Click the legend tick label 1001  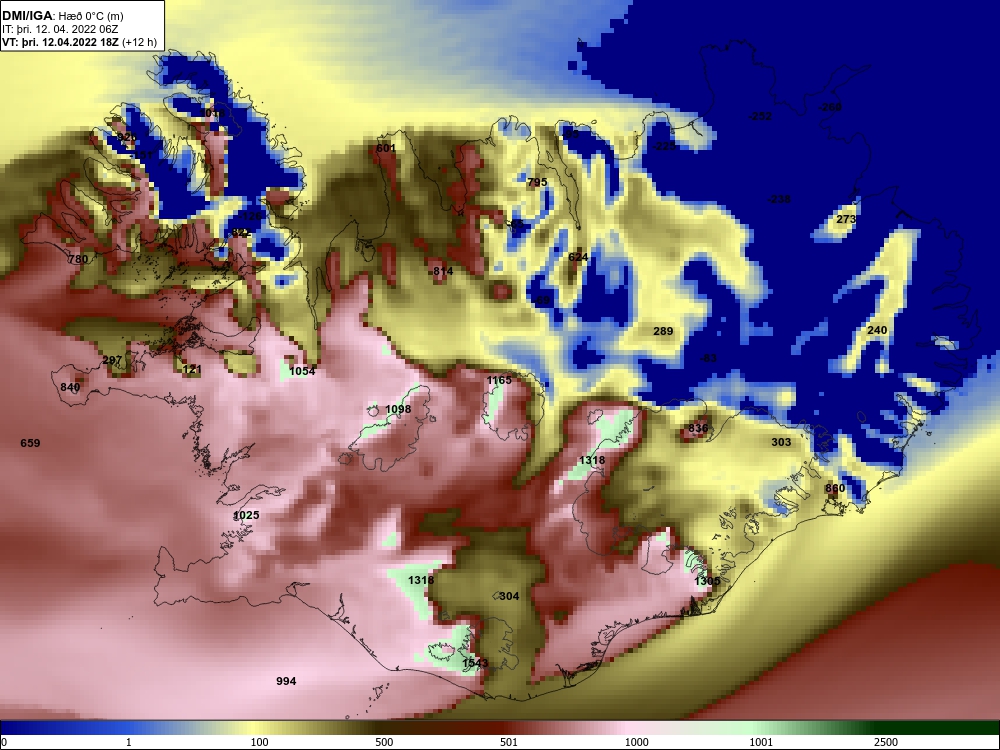[x=761, y=742]
